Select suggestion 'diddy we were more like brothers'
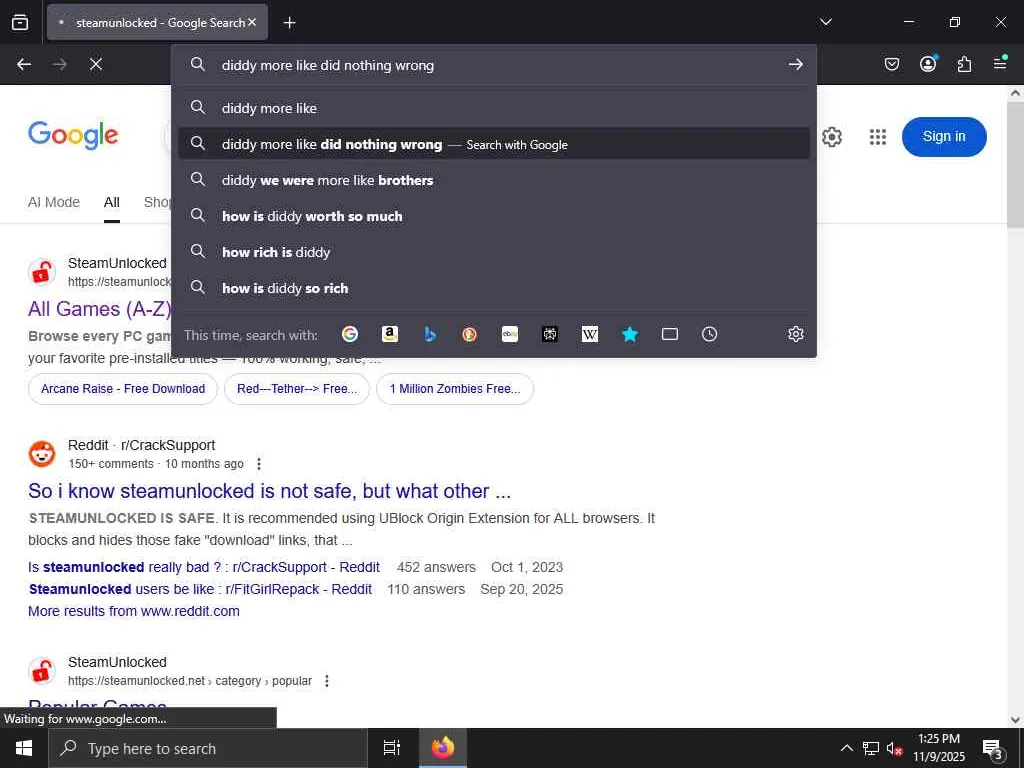The height and width of the screenshot is (768, 1024). 494,180
